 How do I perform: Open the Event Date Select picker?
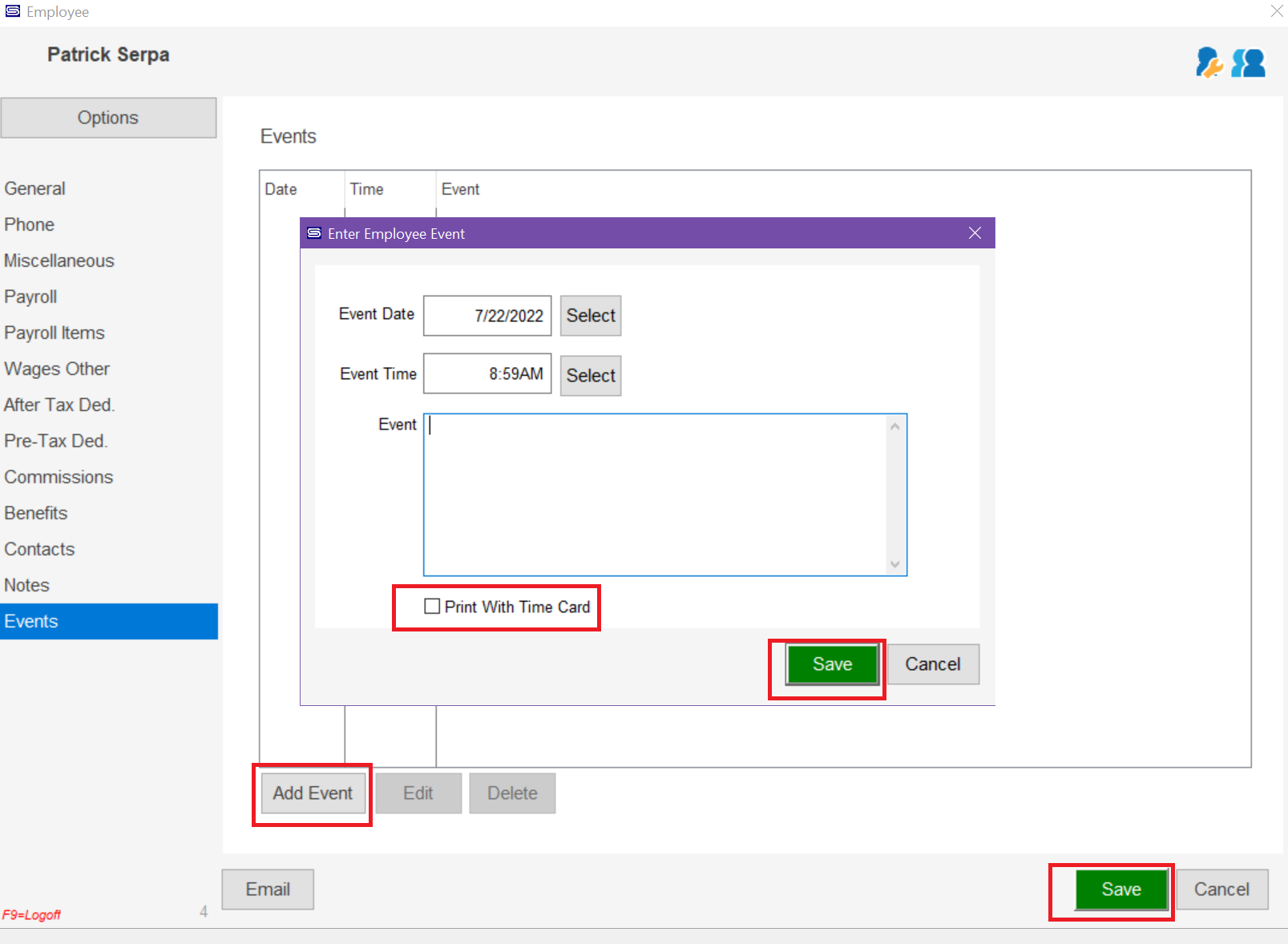[x=591, y=316]
